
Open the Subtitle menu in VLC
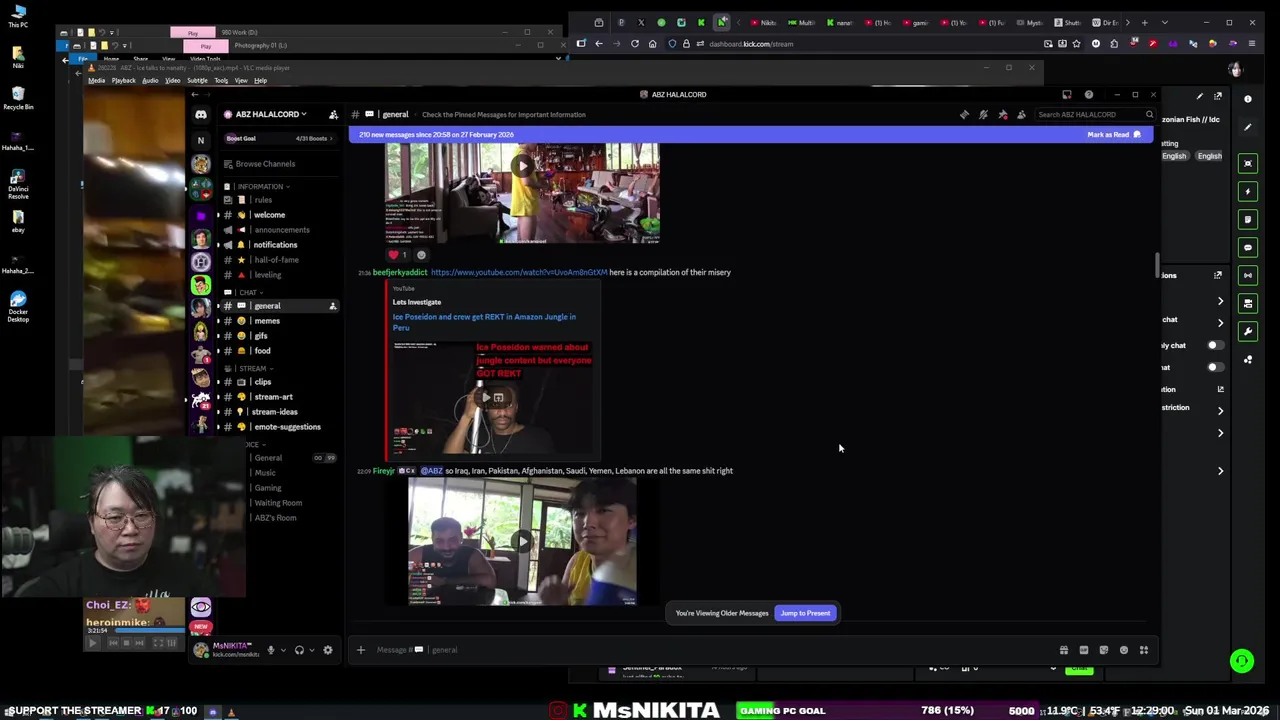pyautogui.click(x=197, y=80)
